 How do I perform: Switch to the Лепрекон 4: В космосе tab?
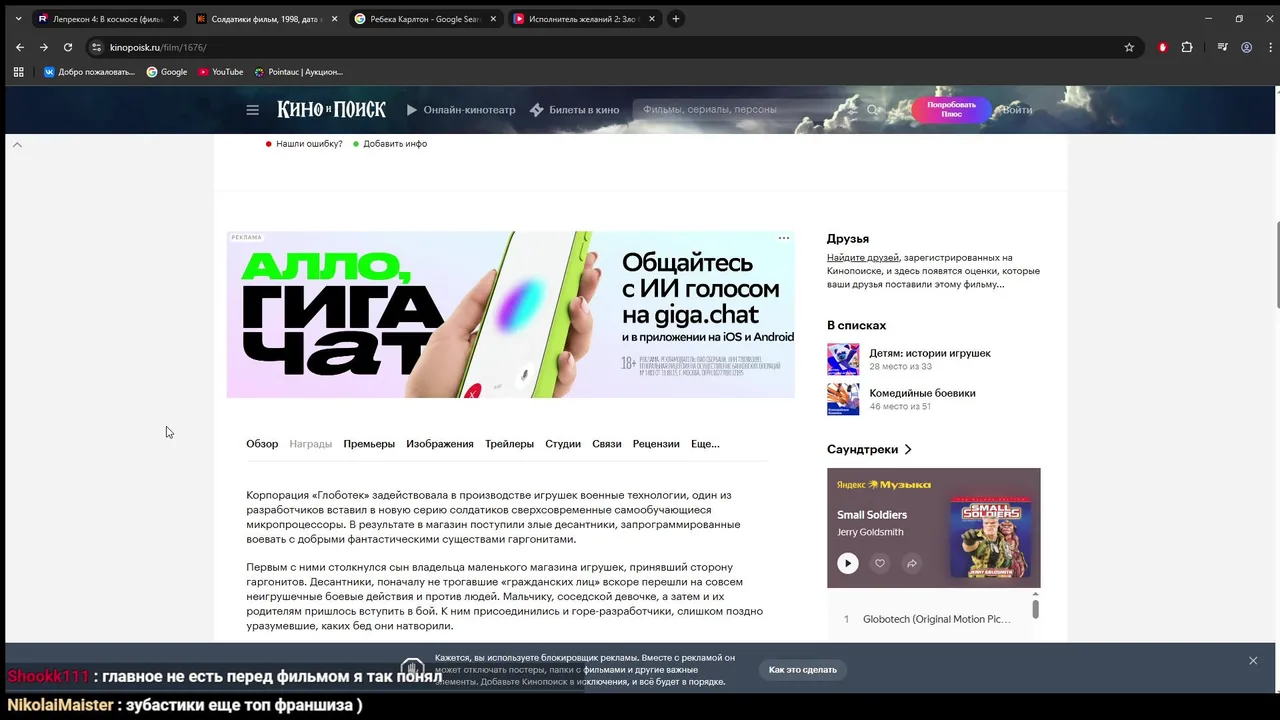coord(108,19)
